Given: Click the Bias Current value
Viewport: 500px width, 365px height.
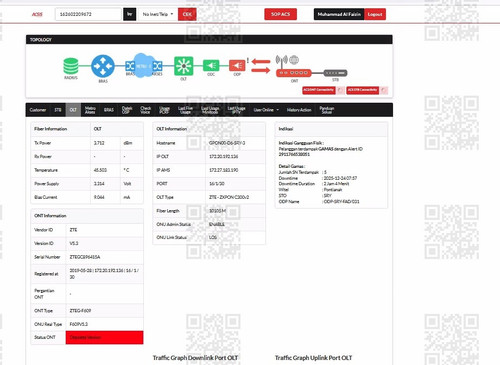Looking at the screenshot, I should tap(99, 197).
